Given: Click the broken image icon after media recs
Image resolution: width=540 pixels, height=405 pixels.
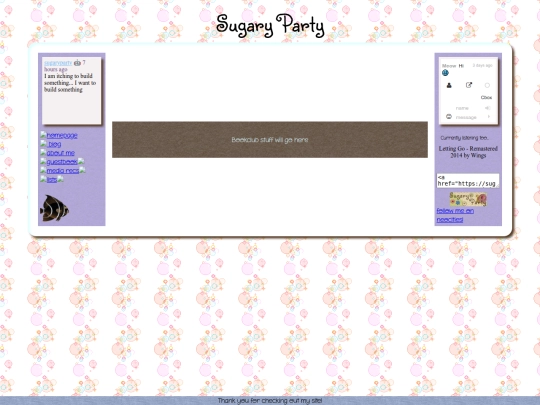Looking at the screenshot, I should (x=82, y=170).
